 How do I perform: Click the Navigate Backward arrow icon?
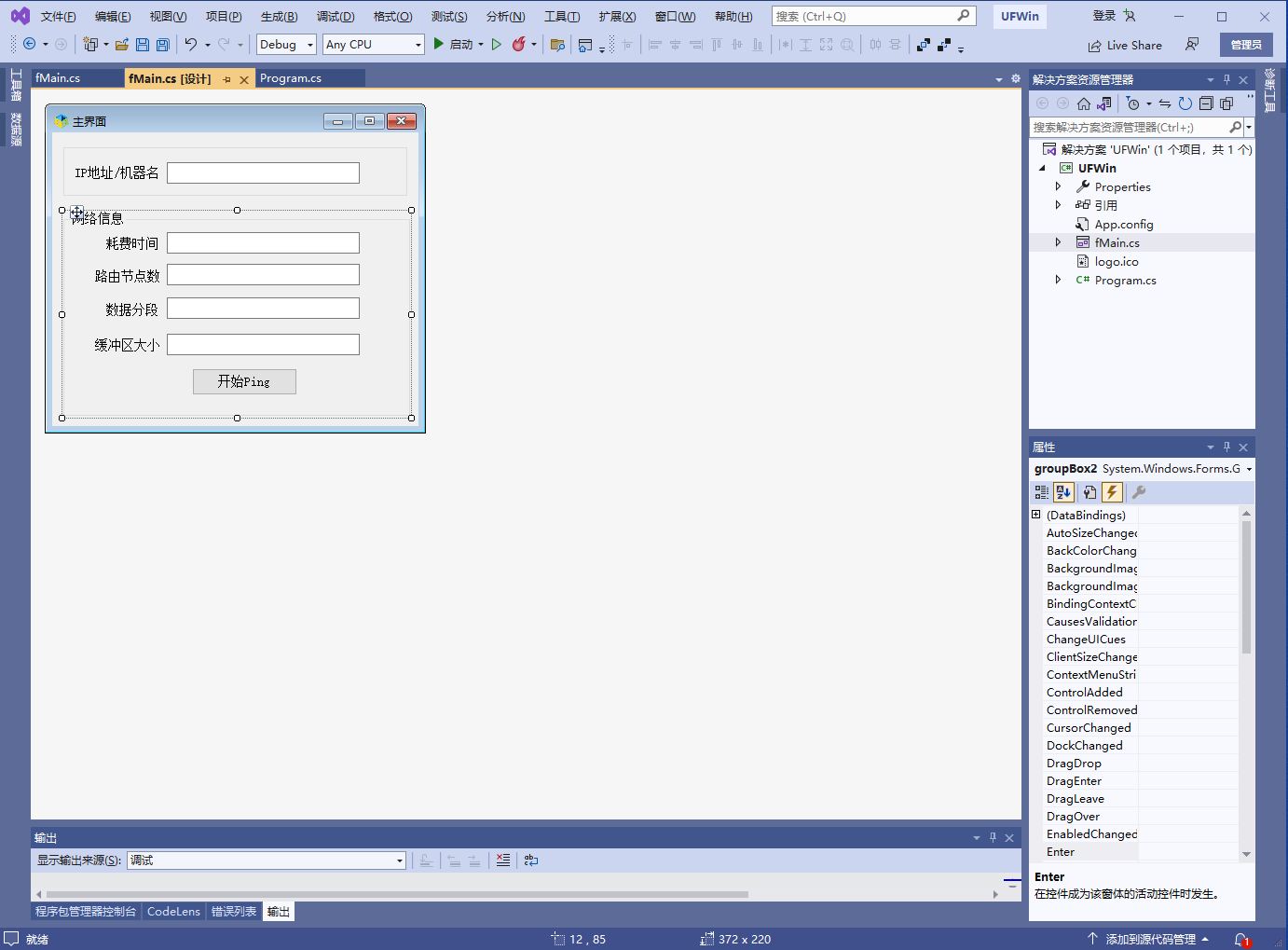(30, 44)
